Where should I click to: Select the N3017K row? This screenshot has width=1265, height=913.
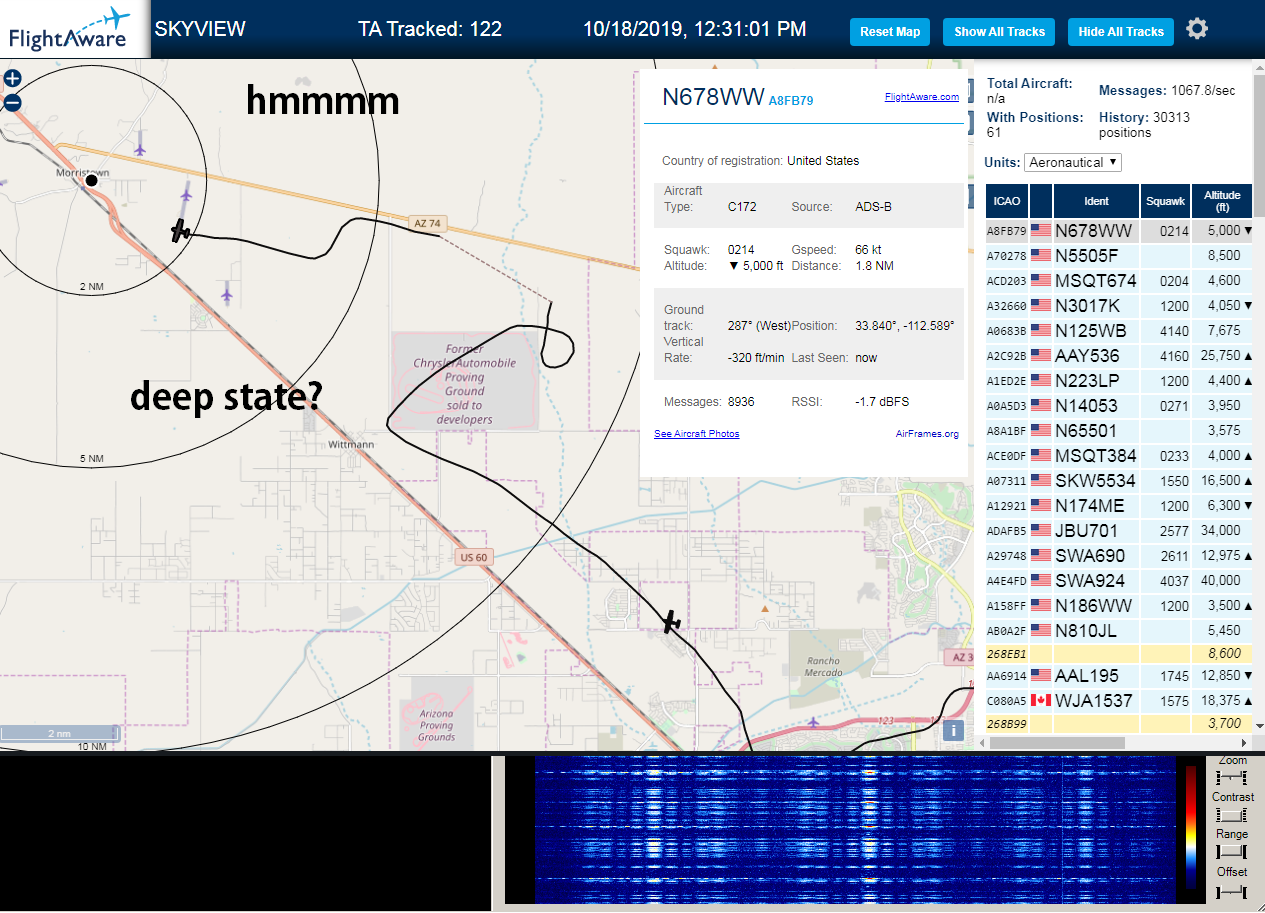(1119, 305)
